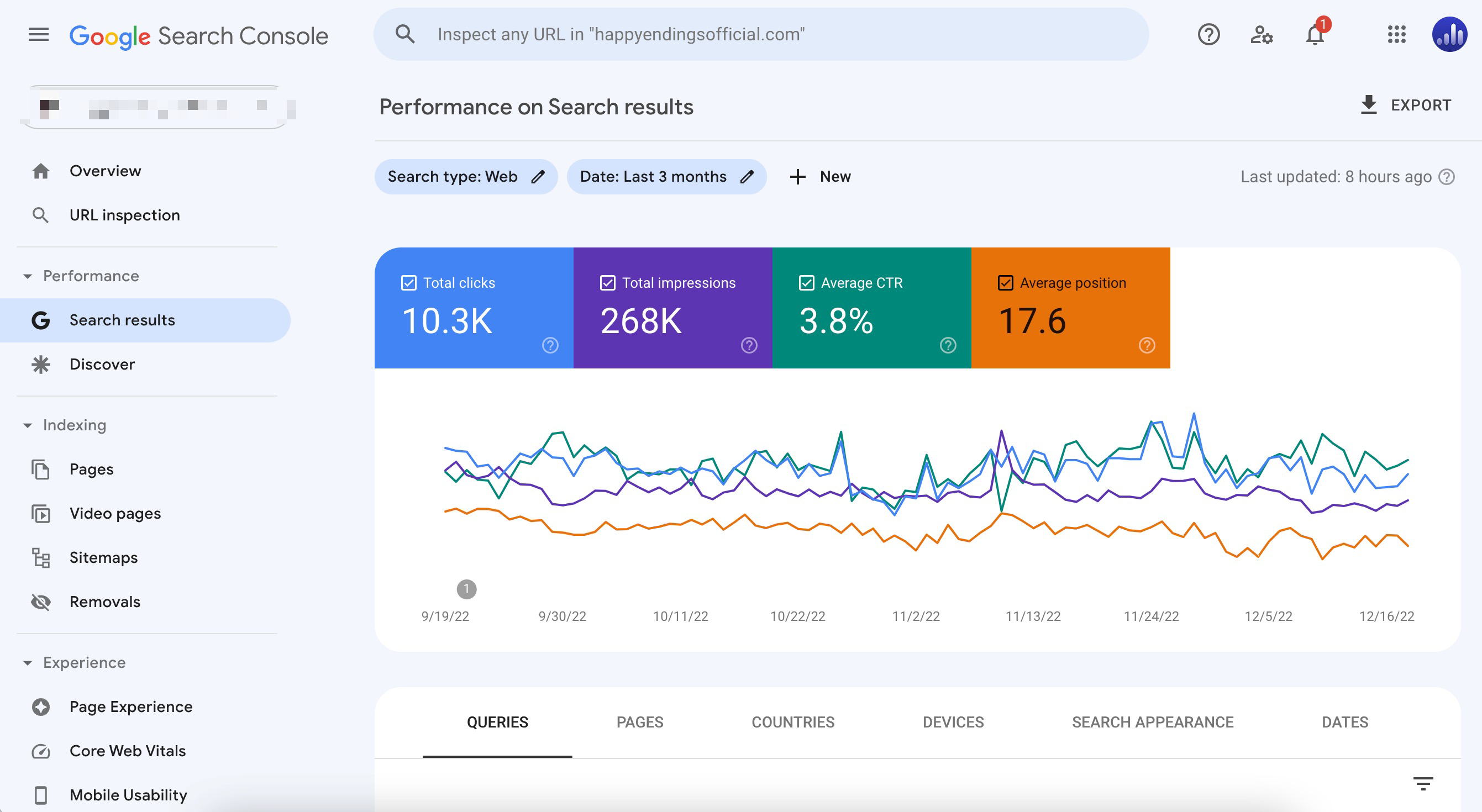
Task: Open the Google apps grid
Action: [x=1397, y=34]
